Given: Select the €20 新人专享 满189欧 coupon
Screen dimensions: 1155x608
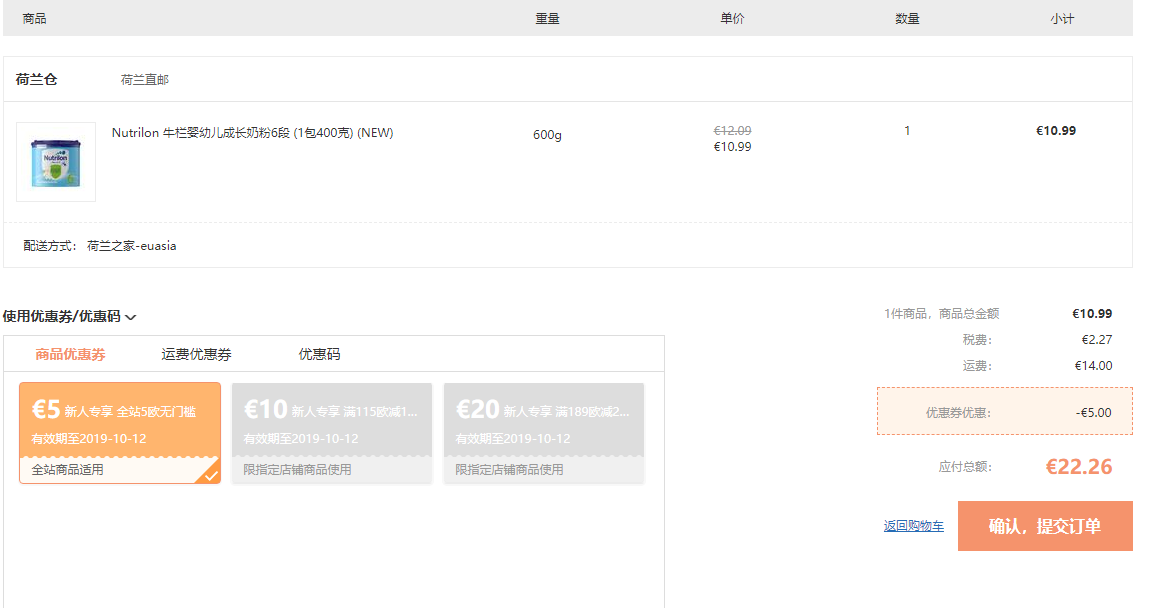Looking at the screenshot, I should tap(544, 433).
